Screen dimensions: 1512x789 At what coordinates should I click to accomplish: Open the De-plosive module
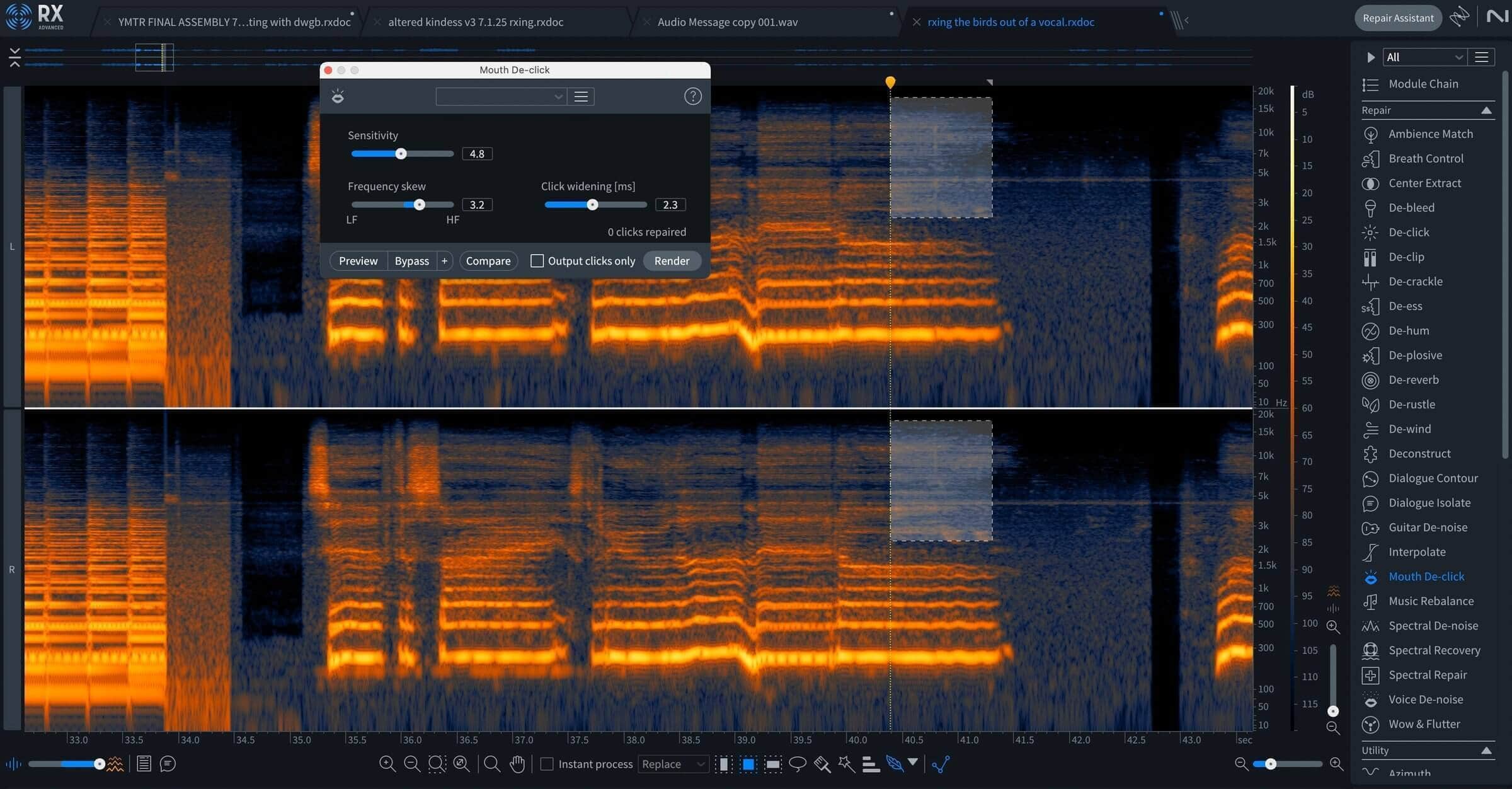coord(1402,355)
